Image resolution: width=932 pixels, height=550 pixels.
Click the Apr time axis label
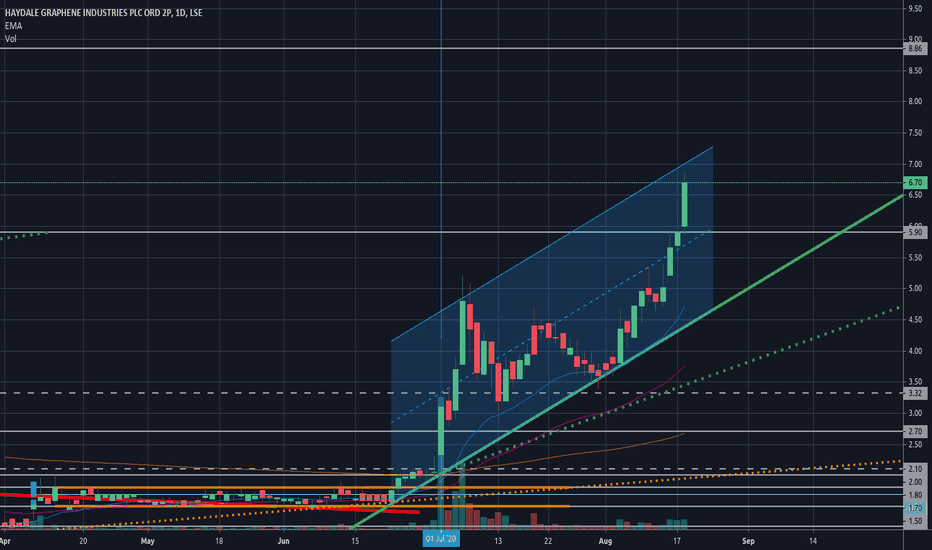(6, 541)
